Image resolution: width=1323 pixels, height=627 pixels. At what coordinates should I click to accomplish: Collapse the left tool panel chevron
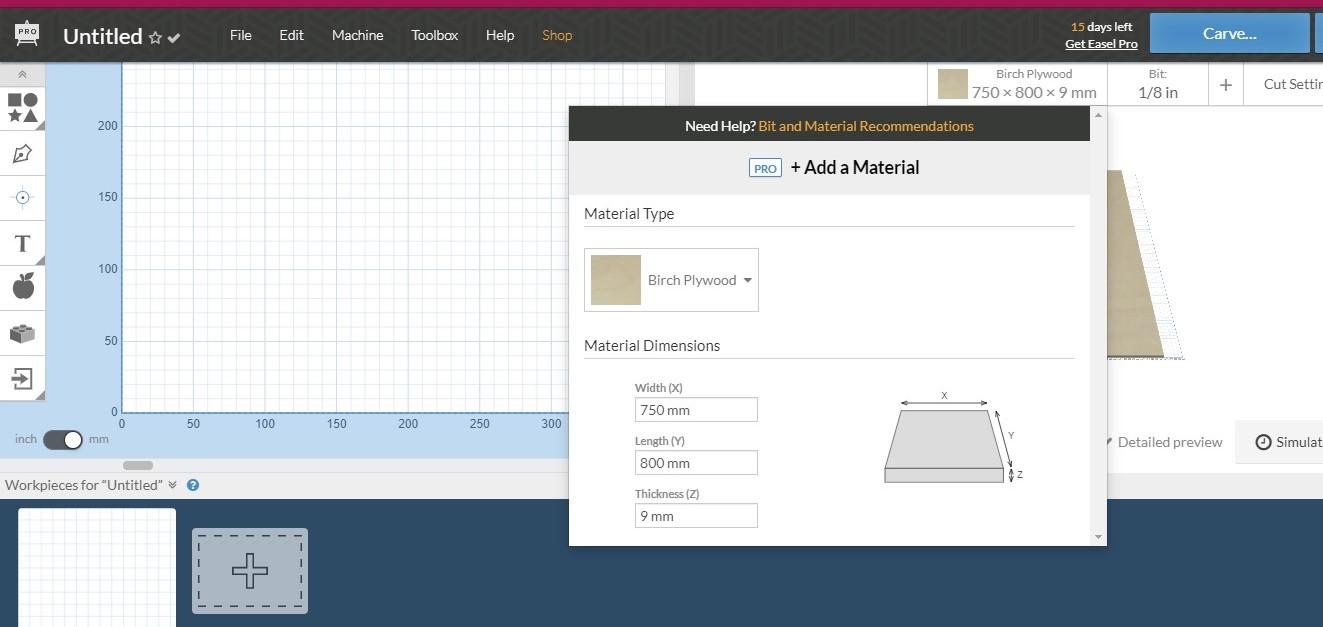[22, 74]
